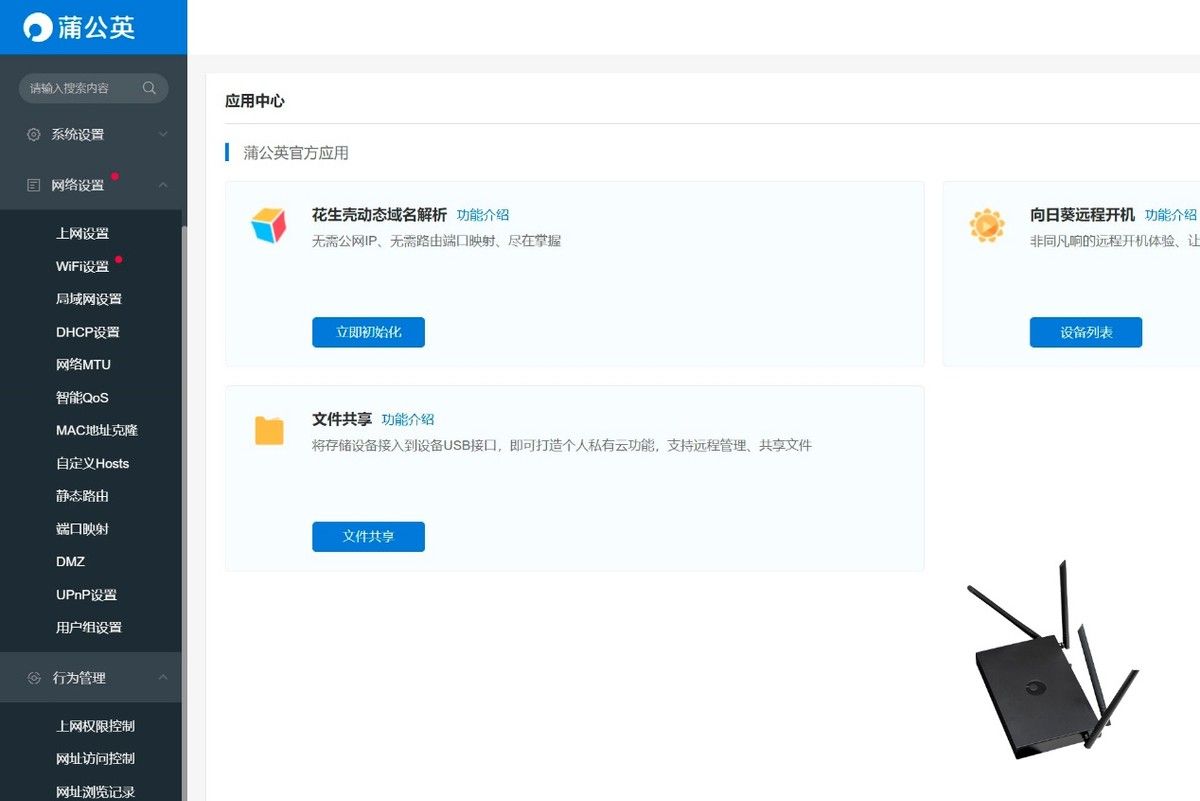Open the 文件共享 yellow folder icon
Viewport: 1200px width, 801px height.
tap(269, 431)
